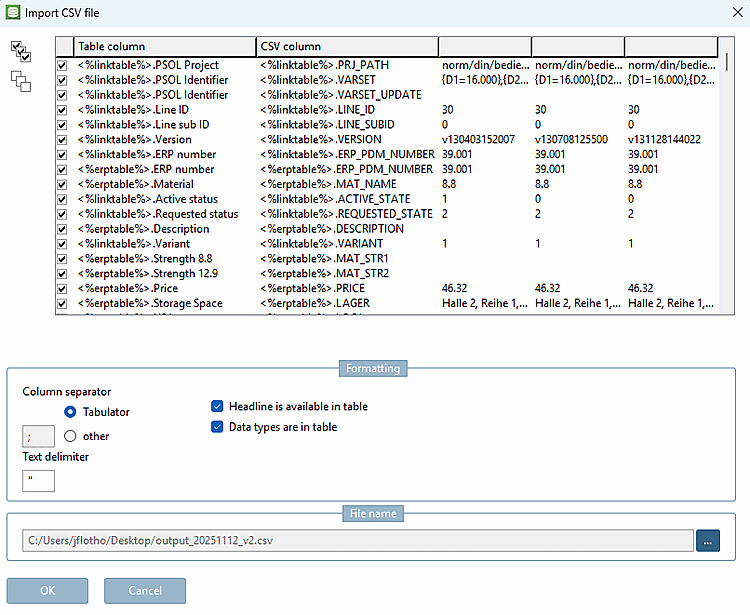
Task: Toggle checkbox for the Line sub ID row
Action: [62, 125]
